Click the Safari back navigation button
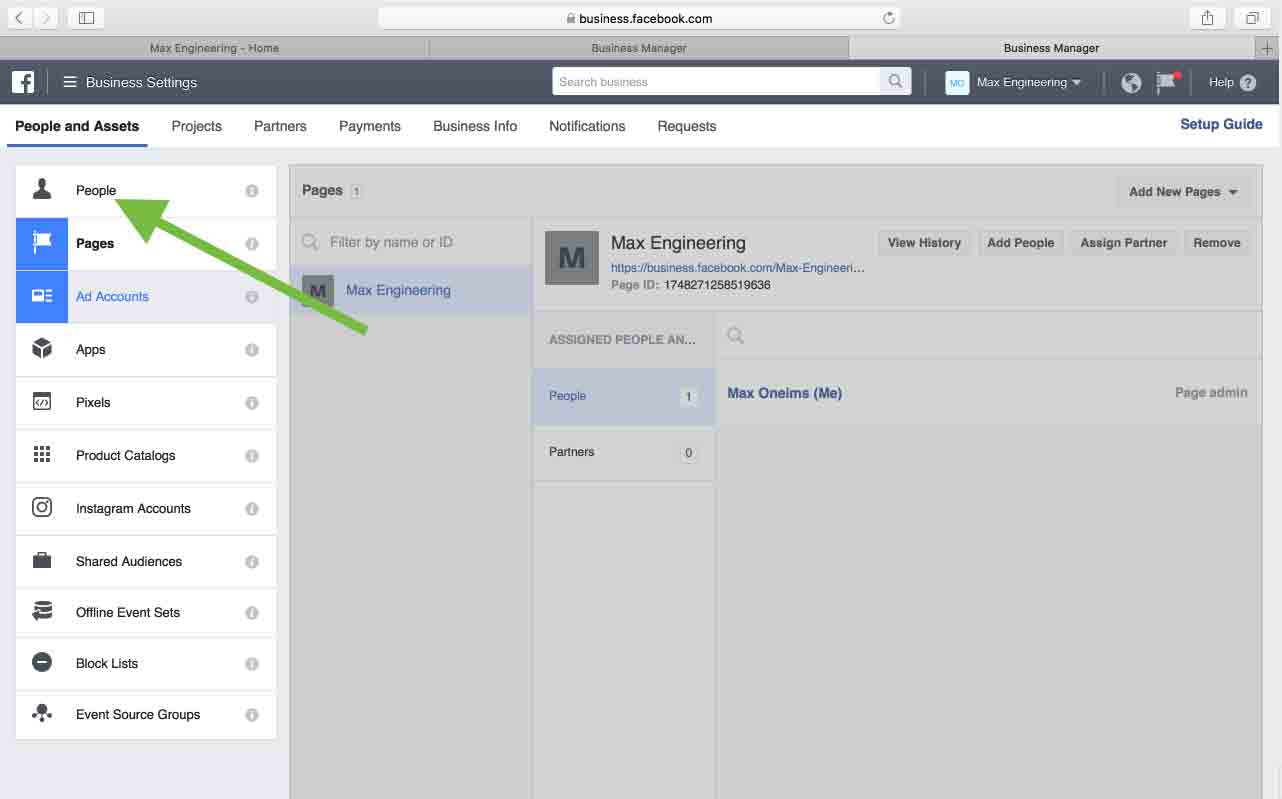 (x=20, y=18)
